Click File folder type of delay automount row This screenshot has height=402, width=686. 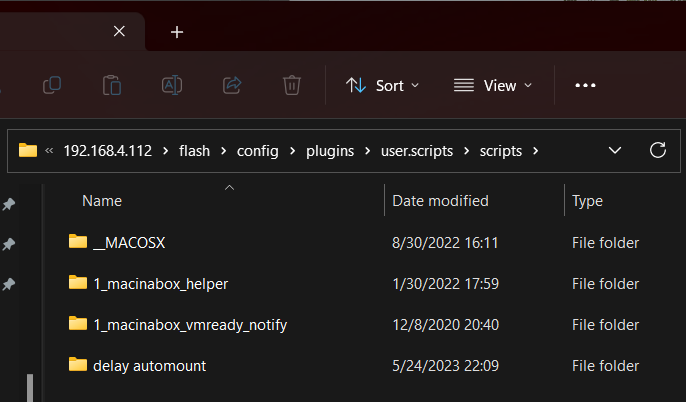tap(606, 366)
